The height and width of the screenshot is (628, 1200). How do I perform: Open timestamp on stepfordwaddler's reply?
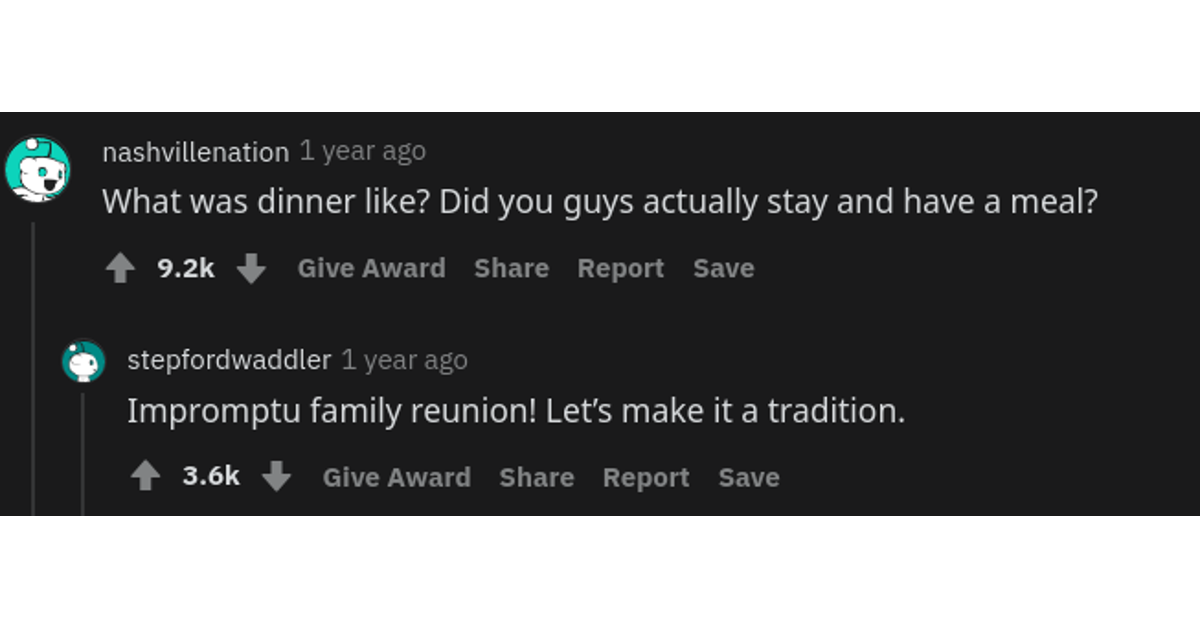(405, 360)
